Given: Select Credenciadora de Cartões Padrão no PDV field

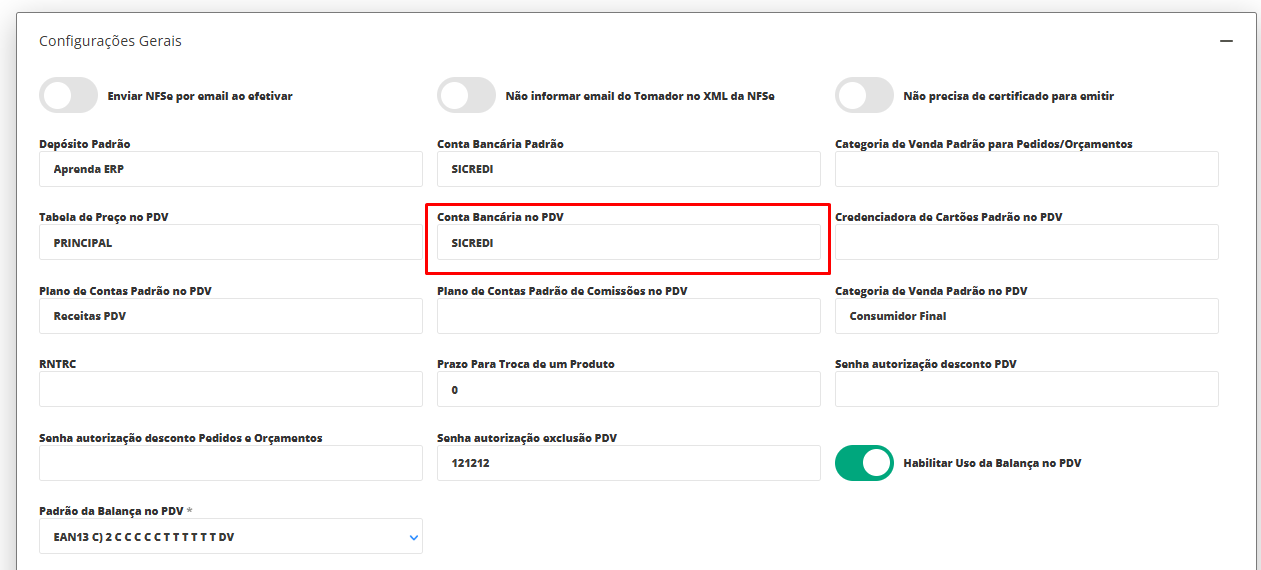Looking at the screenshot, I should click(1026, 243).
